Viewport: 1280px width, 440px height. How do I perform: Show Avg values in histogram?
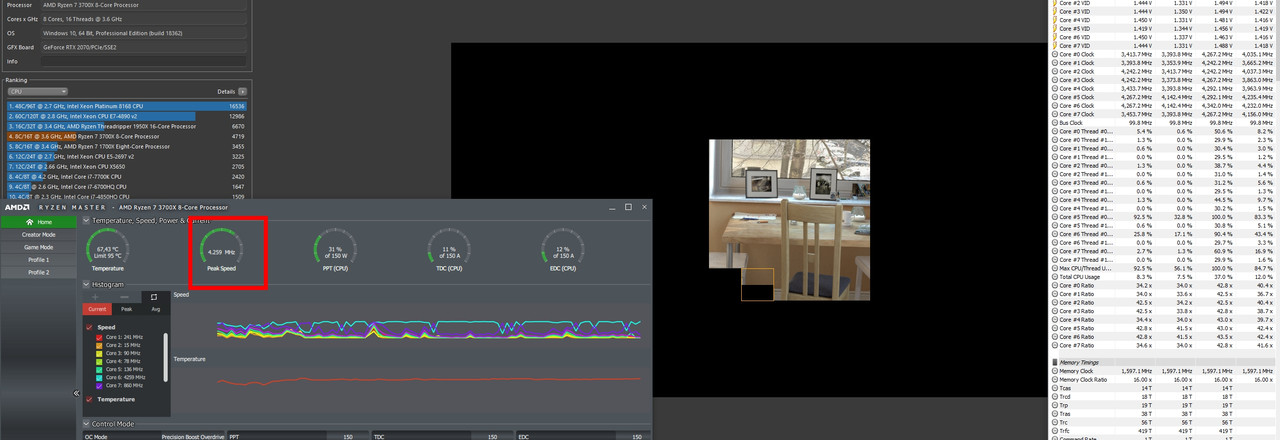click(x=154, y=309)
